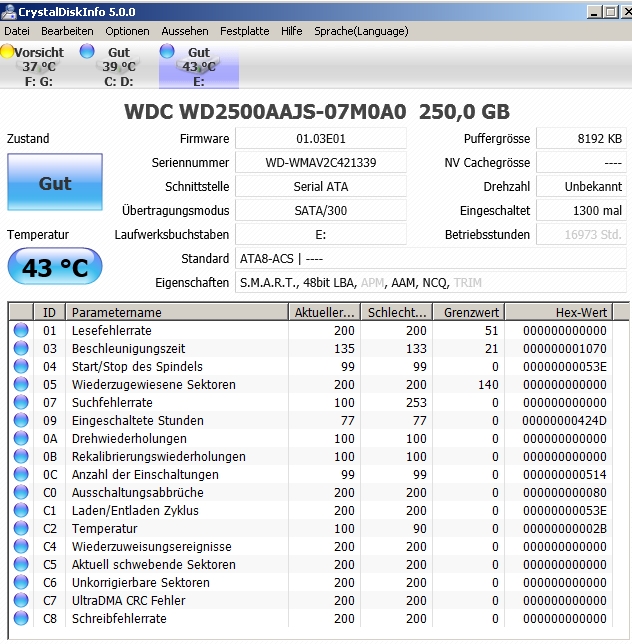The width and height of the screenshot is (632, 644).
Task: Click hex value 00000000424D
Action: (x=565, y=420)
